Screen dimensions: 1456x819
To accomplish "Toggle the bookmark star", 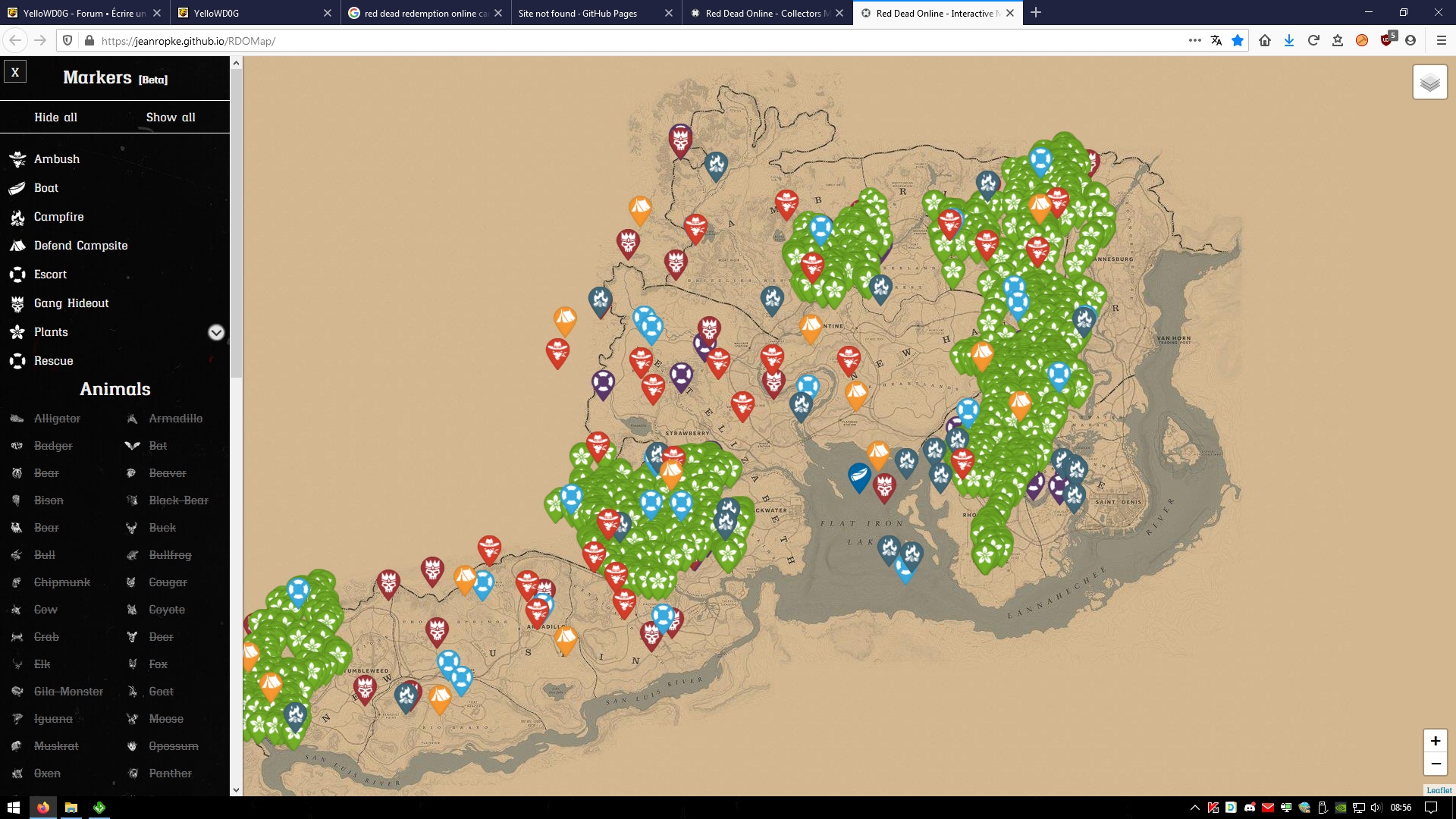I will pos(1238,41).
